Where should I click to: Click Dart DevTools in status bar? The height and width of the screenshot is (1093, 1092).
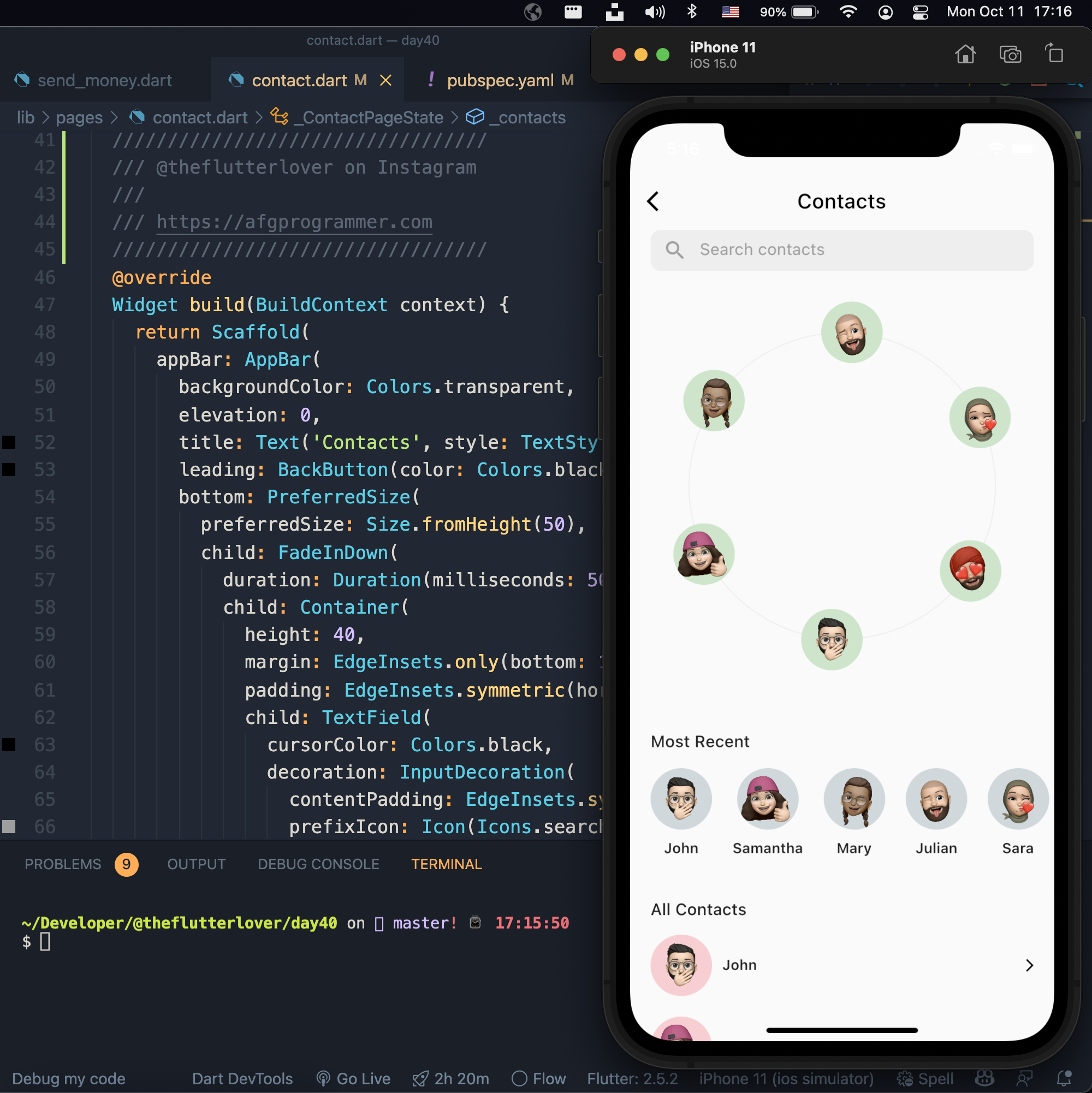pyautogui.click(x=242, y=1078)
